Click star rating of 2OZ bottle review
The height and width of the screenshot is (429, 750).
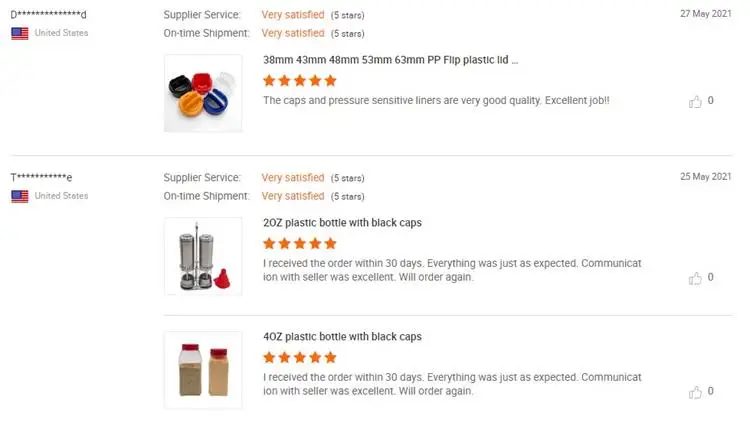(x=299, y=243)
